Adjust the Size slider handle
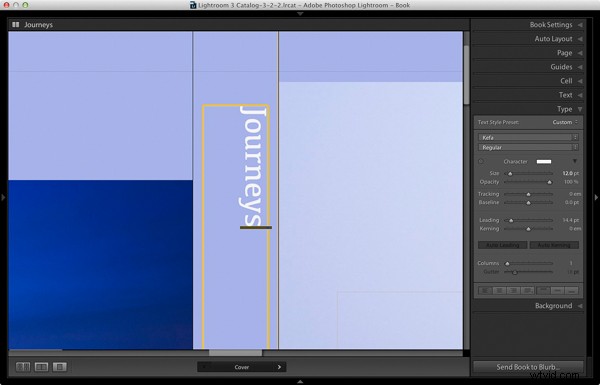 510,174
